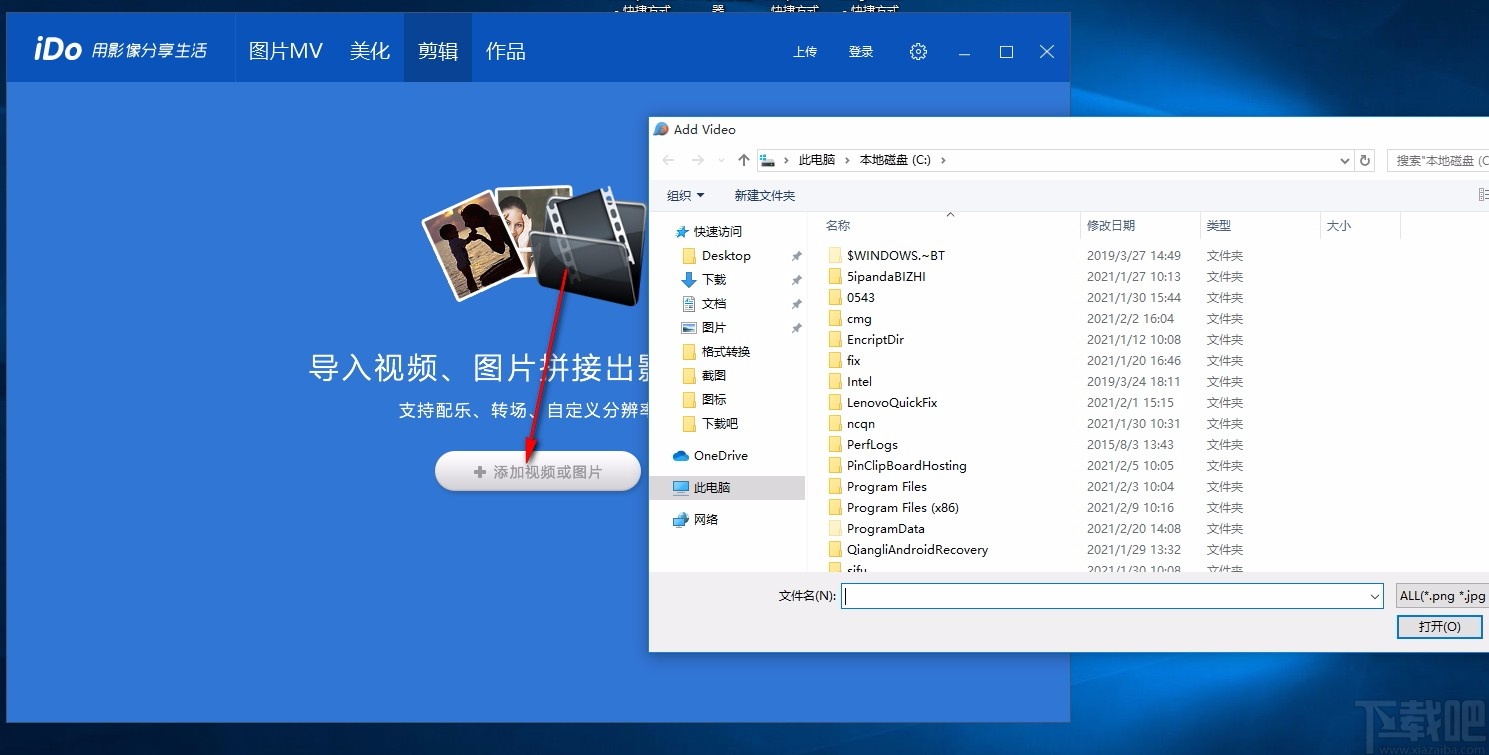Screen dimensions: 1489x755
Task: Expand 本地磁盘 (C:) breadcrumb chevron
Action: point(943,160)
